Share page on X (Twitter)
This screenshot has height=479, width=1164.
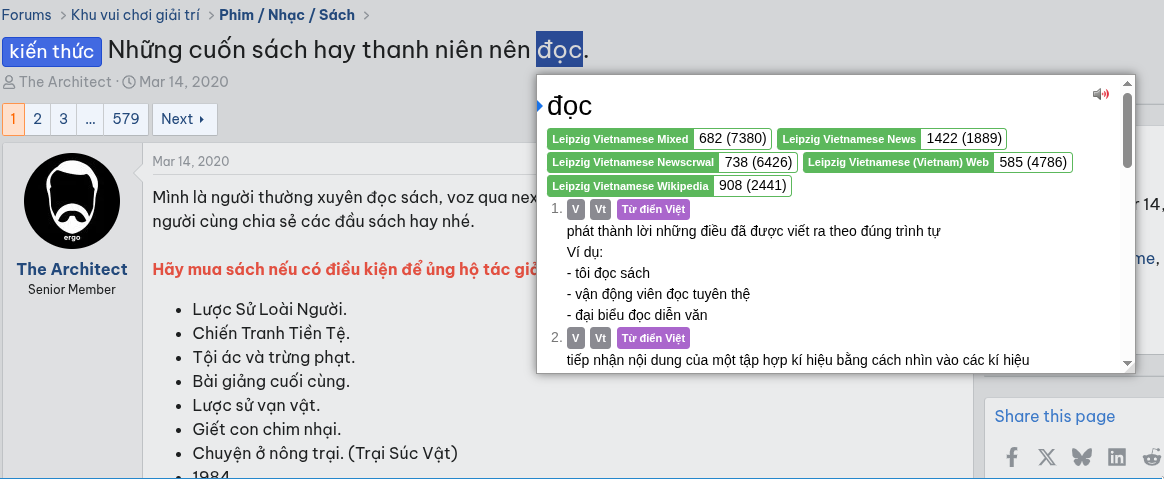pyautogui.click(x=1047, y=457)
